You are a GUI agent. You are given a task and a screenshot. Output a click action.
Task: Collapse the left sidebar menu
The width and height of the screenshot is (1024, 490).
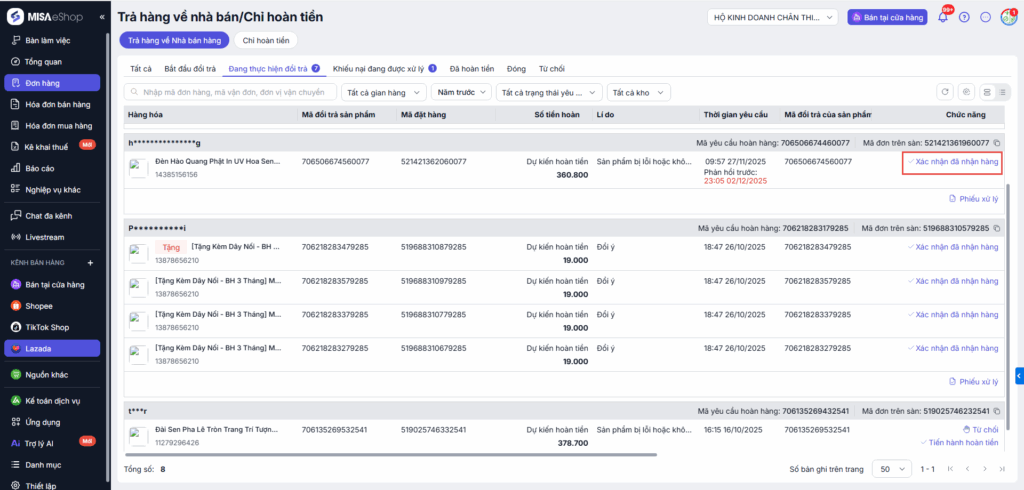pyautogui.click(x=102, y=18)
